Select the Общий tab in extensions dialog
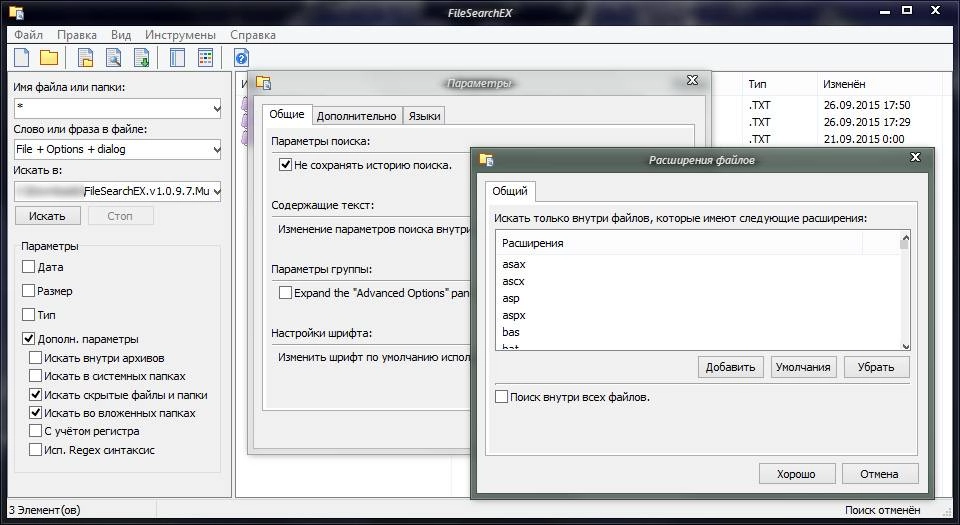The height and width of the screenshot is (525, 960). tap(509, 191)
